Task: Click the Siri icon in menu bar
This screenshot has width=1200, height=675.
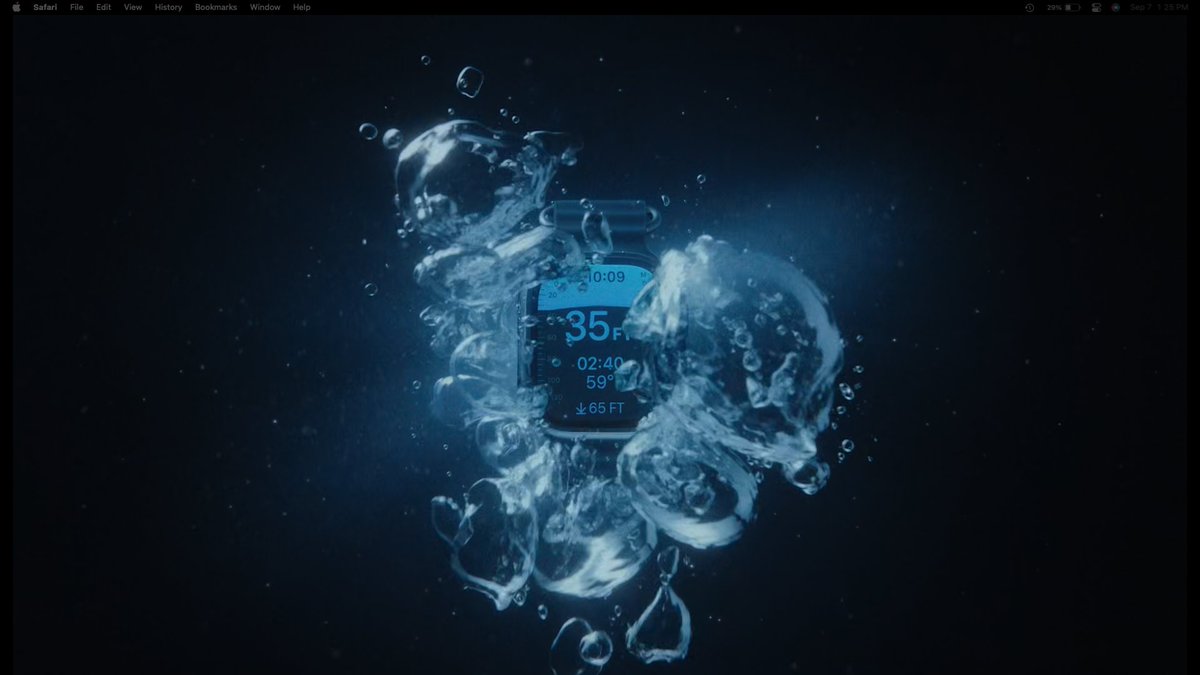Action: point(1115,7)
